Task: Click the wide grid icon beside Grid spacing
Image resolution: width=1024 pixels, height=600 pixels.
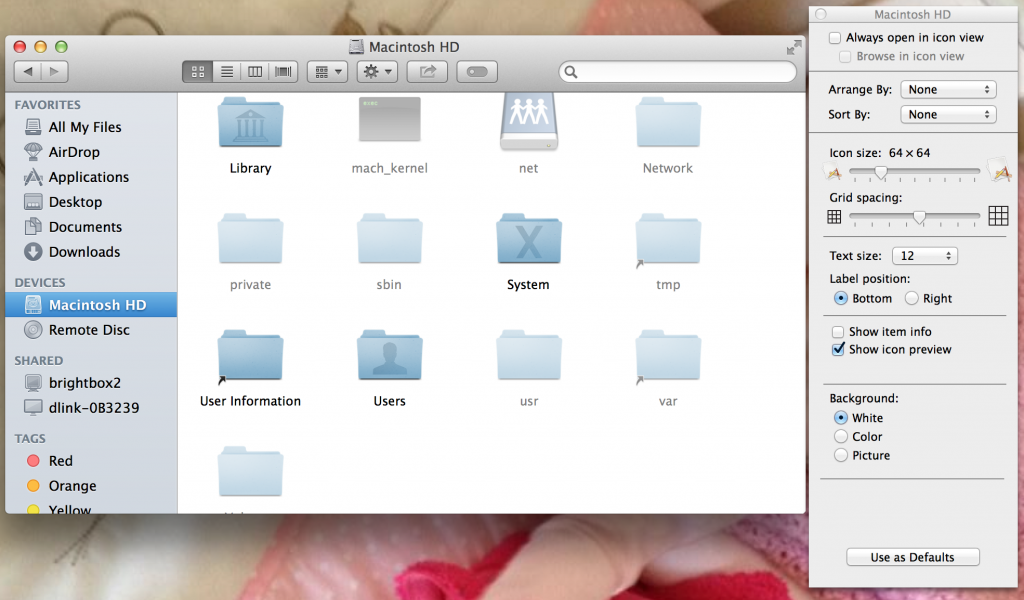Action: point(998,215)
